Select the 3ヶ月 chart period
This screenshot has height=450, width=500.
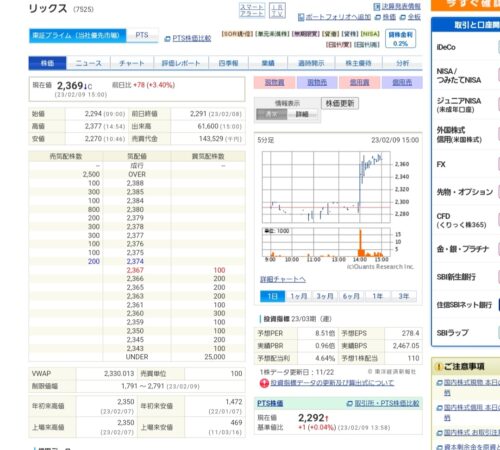pyautogui.click(x=325, y=296)
